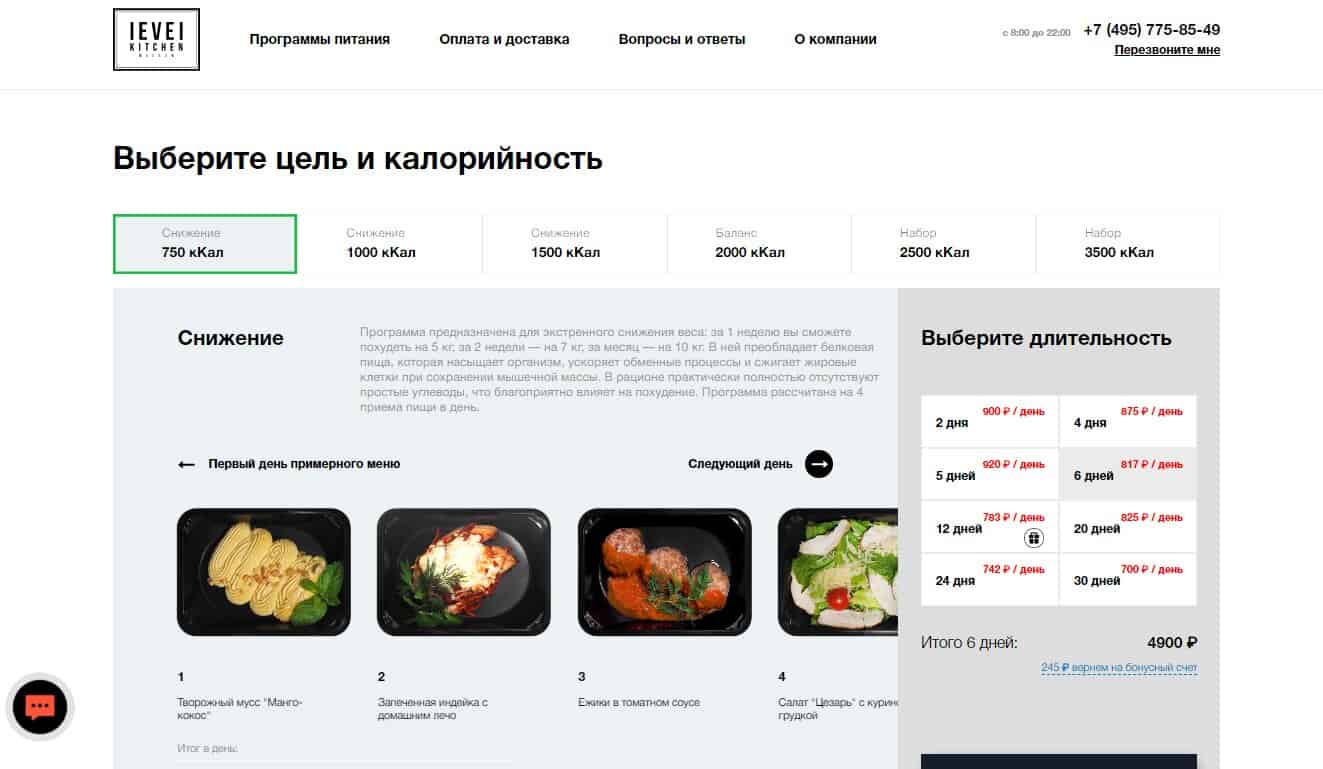
Task: Open the mango-coconut mousse dish photo
Action: [264, 572]
